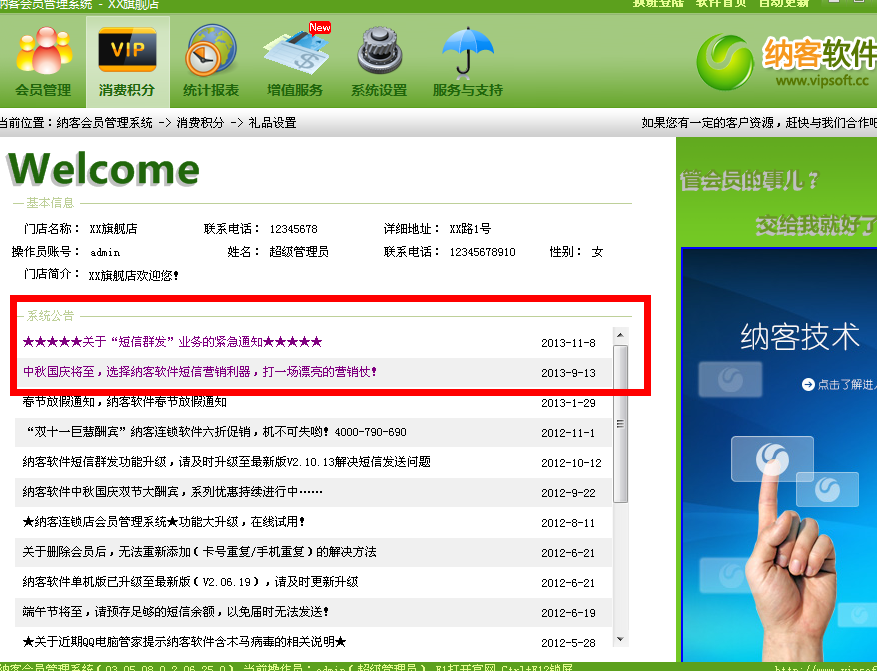Open the 中秋国庆将至 SMS marketing announcement
877x671 pixels.
[x=200, y=372]
